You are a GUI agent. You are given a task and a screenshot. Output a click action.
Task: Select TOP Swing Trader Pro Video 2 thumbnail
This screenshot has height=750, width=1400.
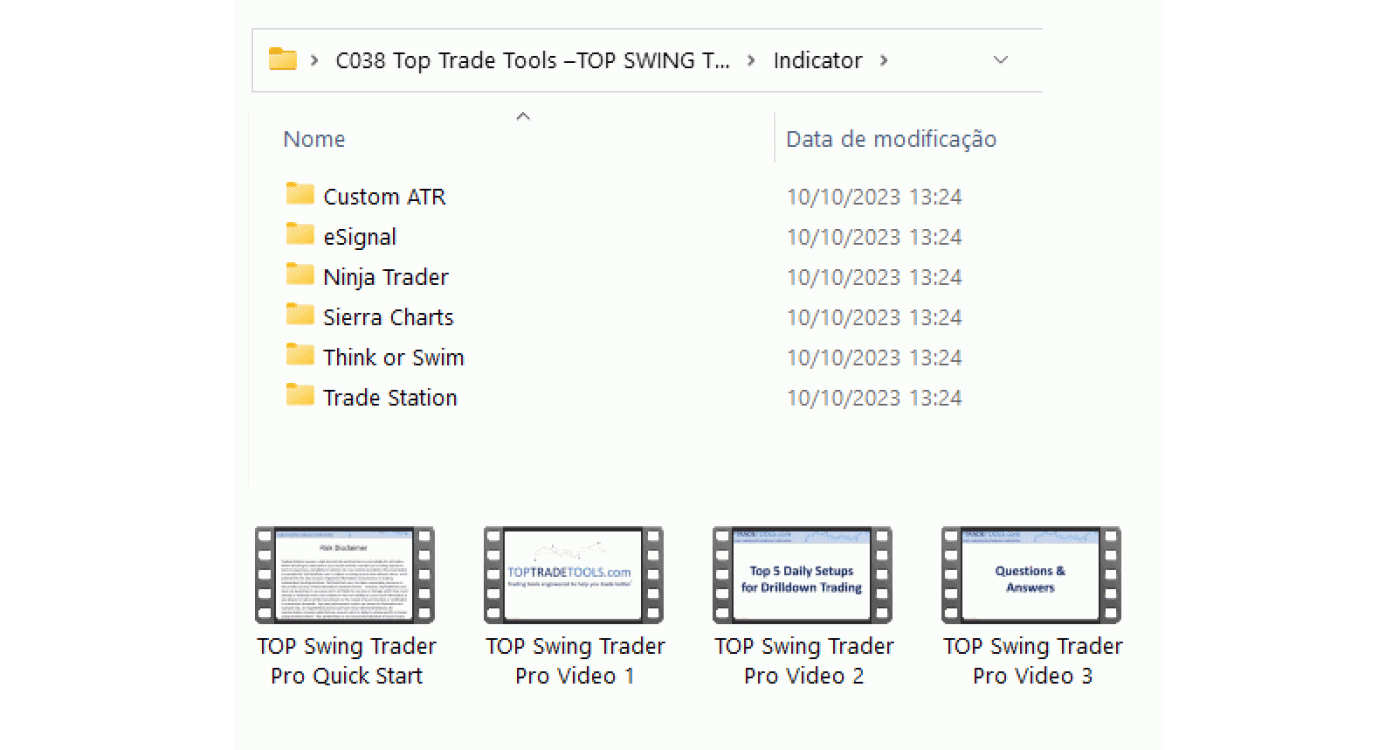click(x=803, y=575)
